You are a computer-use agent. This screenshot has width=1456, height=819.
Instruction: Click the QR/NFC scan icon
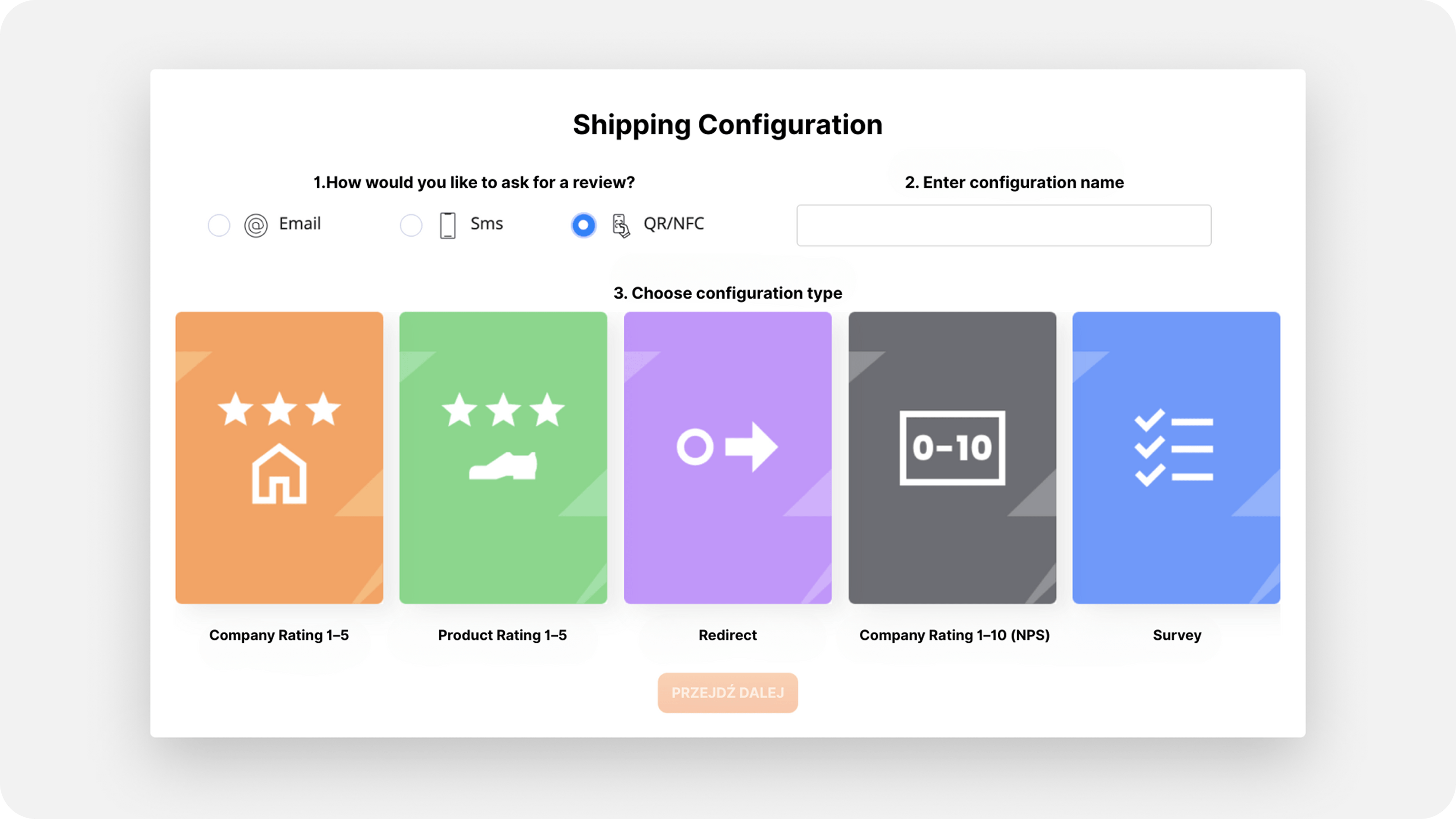(x=621, y=225)
